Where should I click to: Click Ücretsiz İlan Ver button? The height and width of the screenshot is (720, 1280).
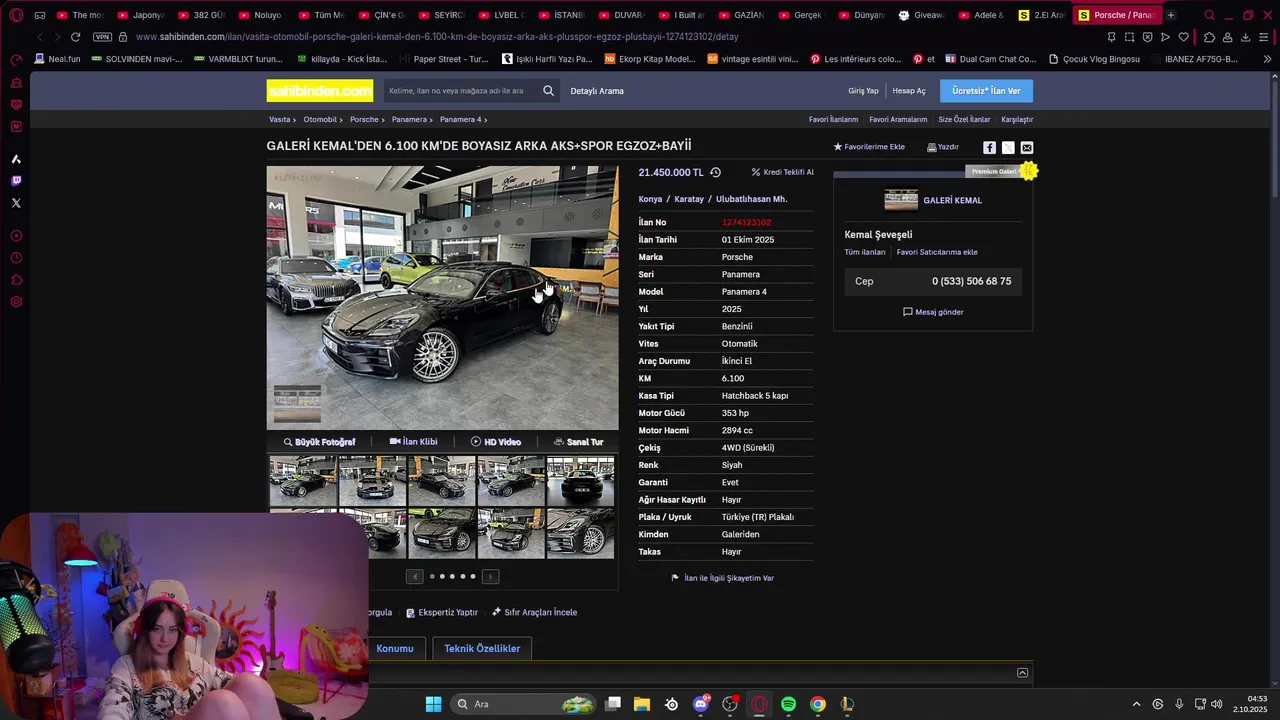pyautogui.click(x=986, y=91)
